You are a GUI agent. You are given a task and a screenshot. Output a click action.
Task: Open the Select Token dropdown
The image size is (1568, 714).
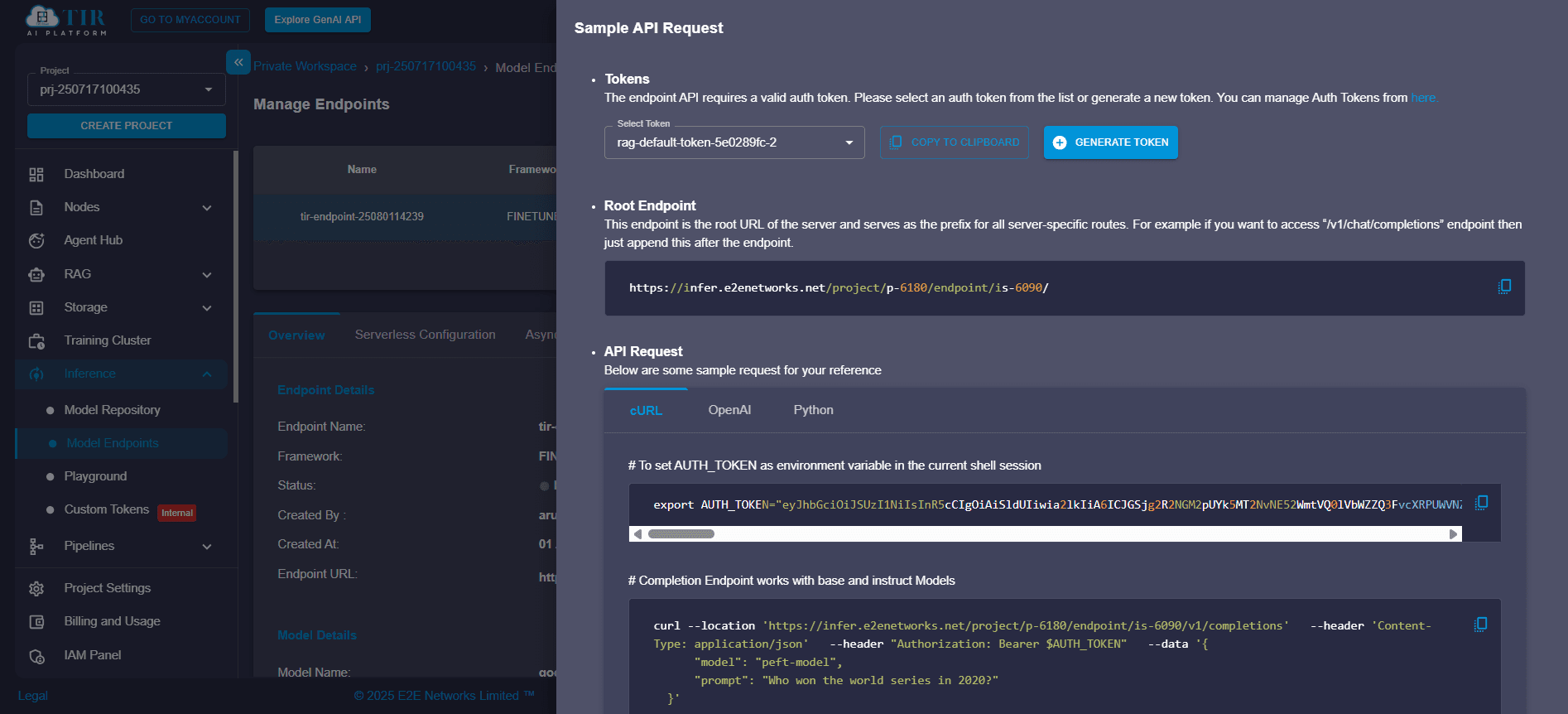click(734, 142)
